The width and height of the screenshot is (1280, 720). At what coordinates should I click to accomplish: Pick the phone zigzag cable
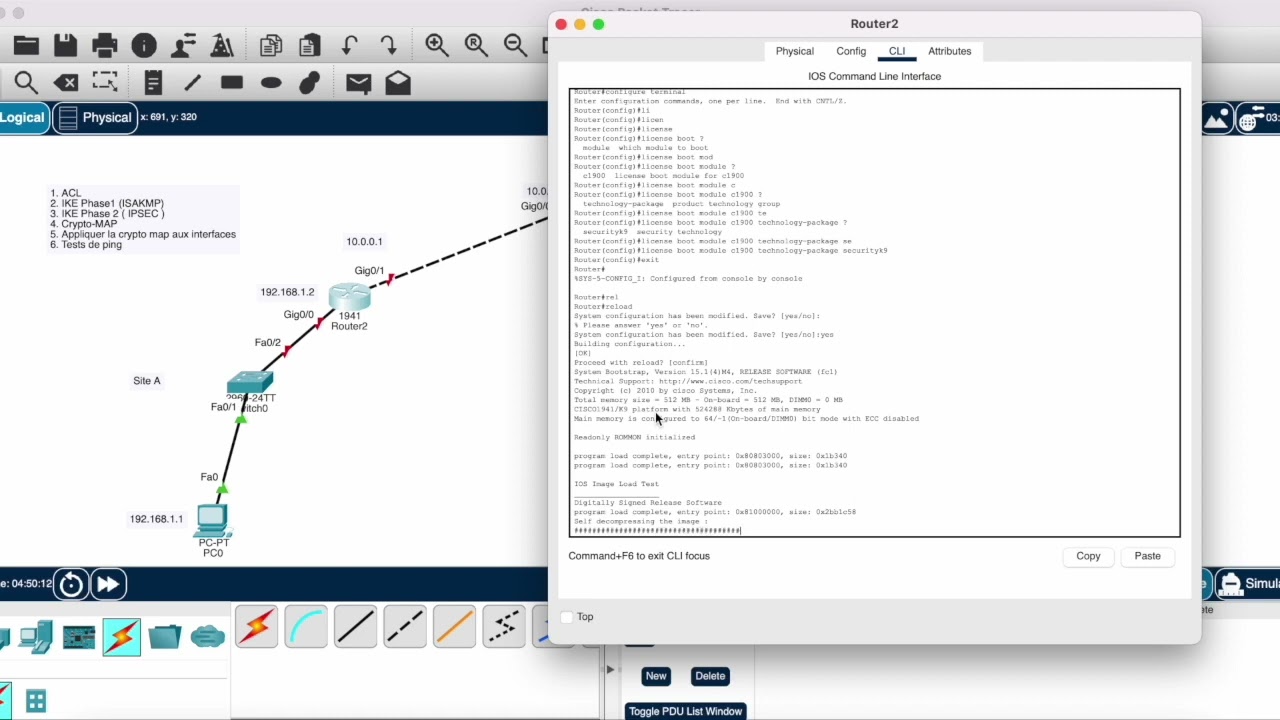pyautogui.click(x=504, y=627)
